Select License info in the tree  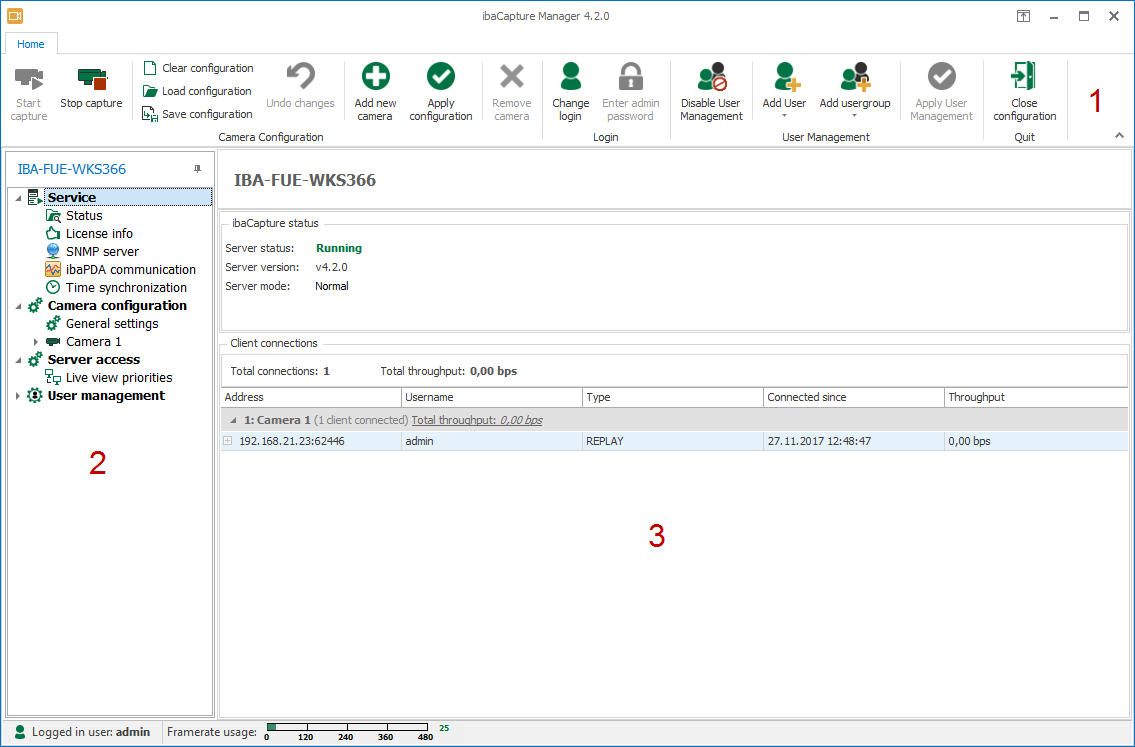(99, 234)
